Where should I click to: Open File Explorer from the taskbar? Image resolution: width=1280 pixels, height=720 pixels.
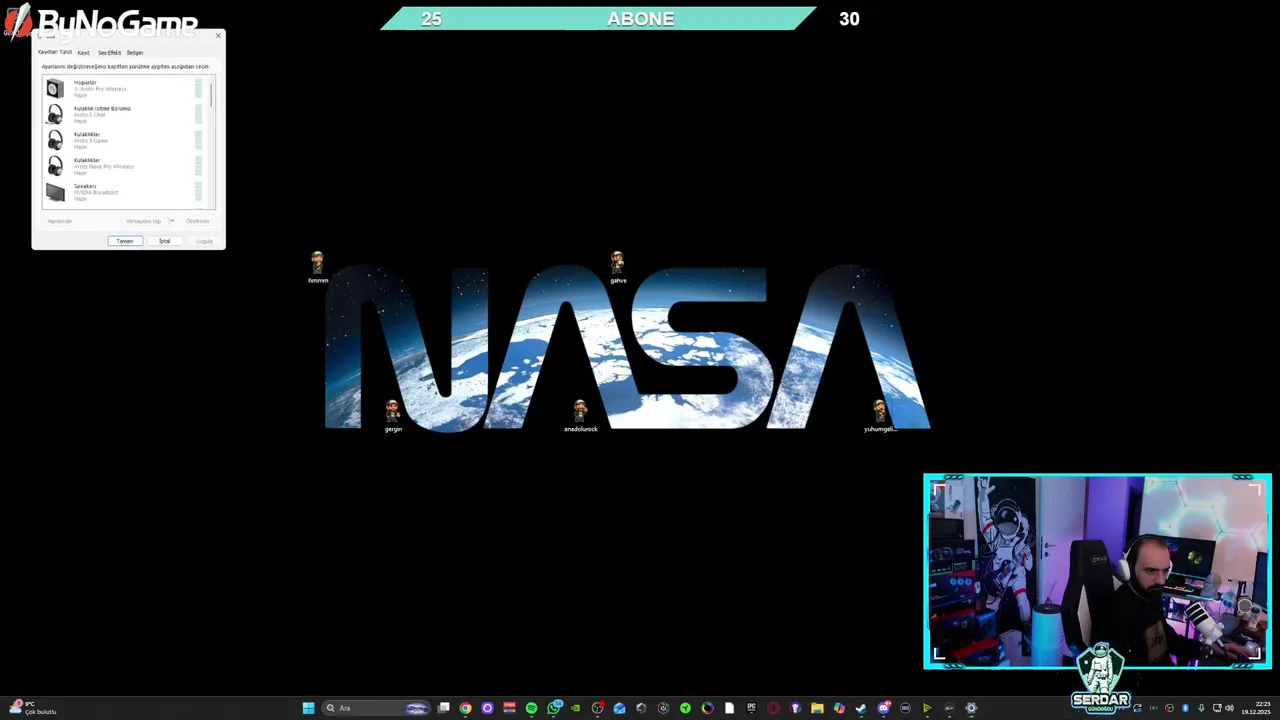817,708
